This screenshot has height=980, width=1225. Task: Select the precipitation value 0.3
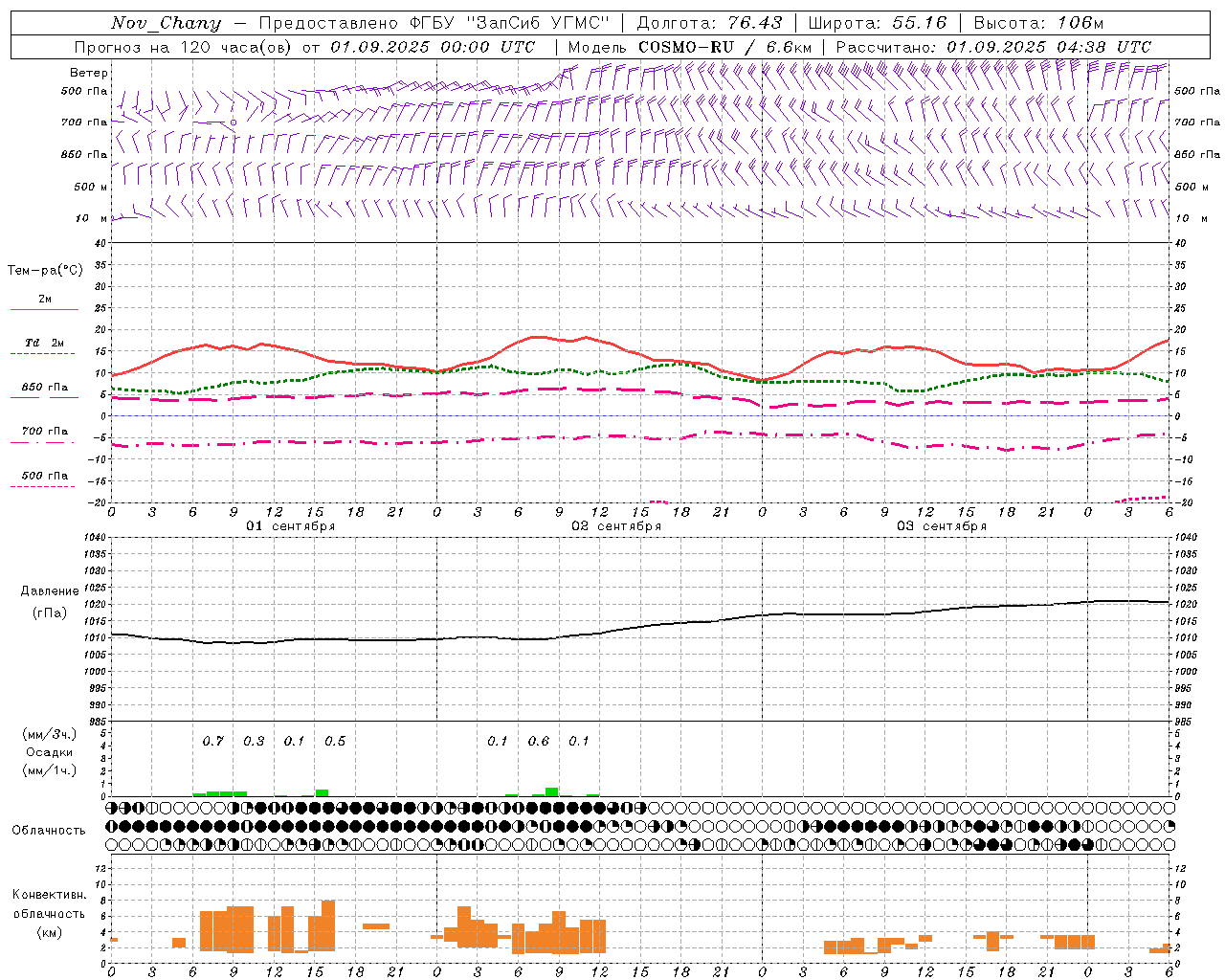(x=254, y=741)
